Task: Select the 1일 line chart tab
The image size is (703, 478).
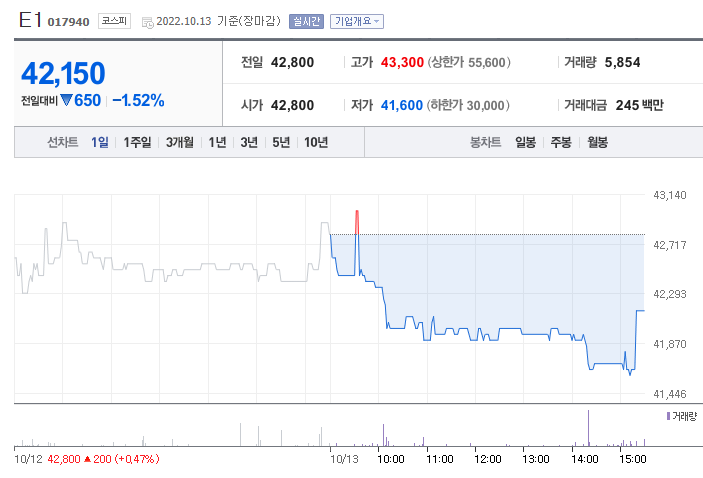Action: pyautogui.click(x=100, y=142)
